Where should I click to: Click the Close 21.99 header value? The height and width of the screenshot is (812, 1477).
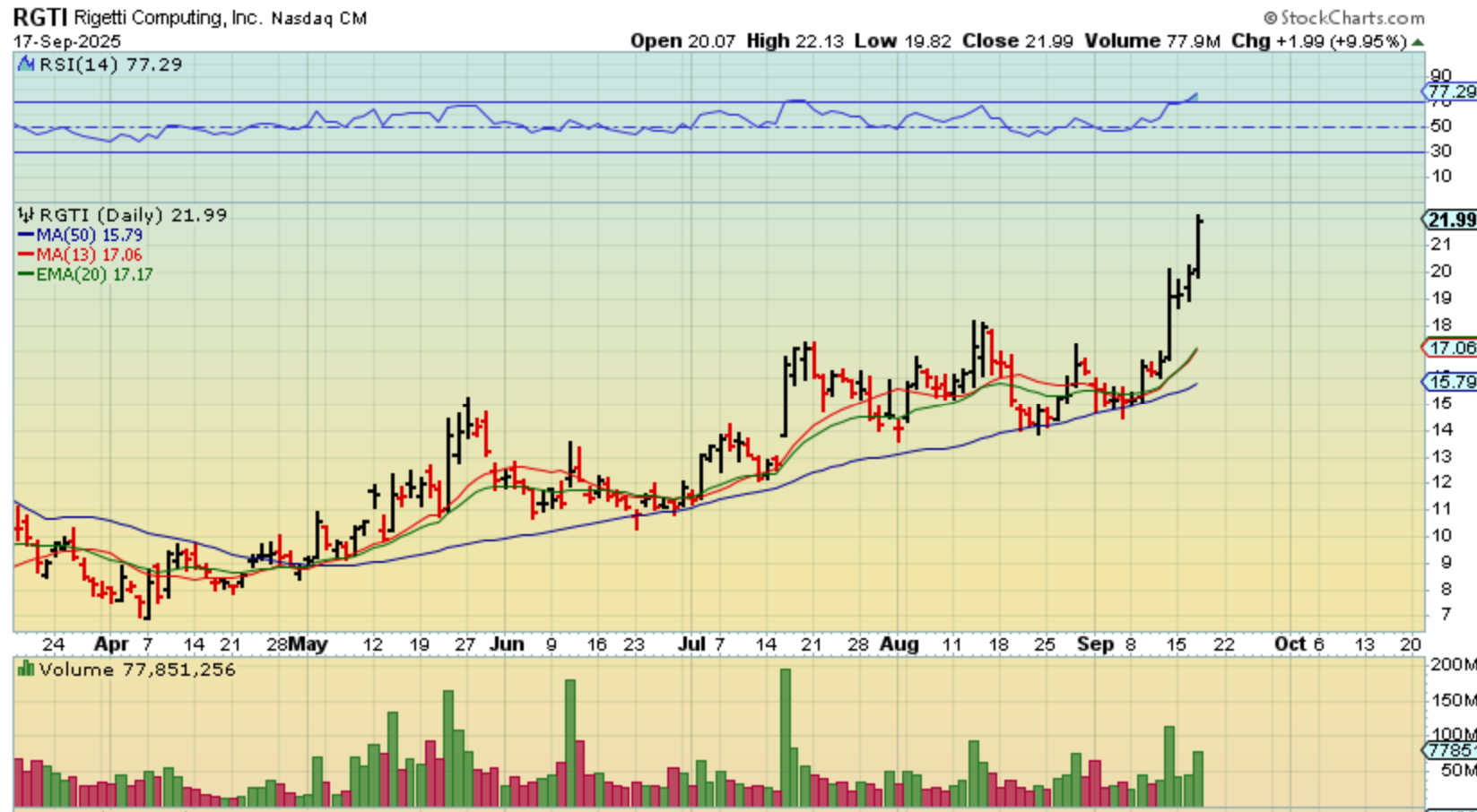click(x=1017, y=41)
